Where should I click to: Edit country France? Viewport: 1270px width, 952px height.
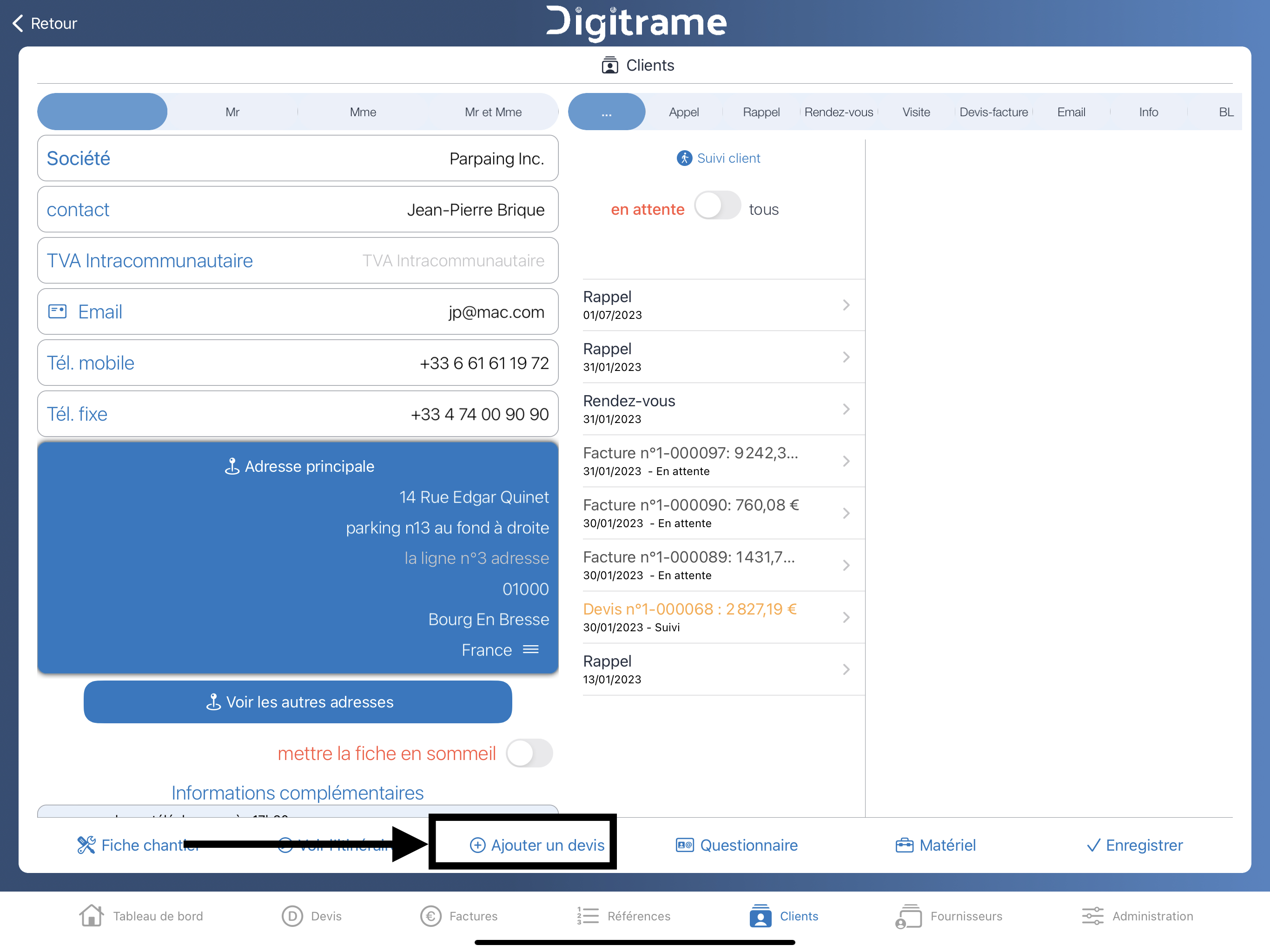click(487, 650)
